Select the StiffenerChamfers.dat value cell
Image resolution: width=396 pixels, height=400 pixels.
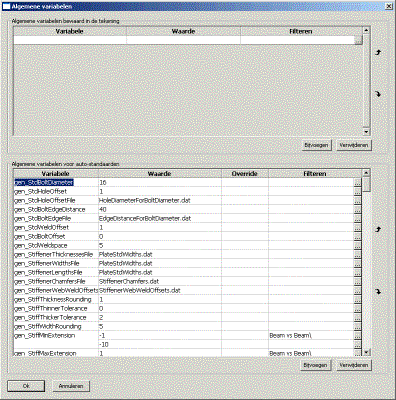(x=160, y=281)
